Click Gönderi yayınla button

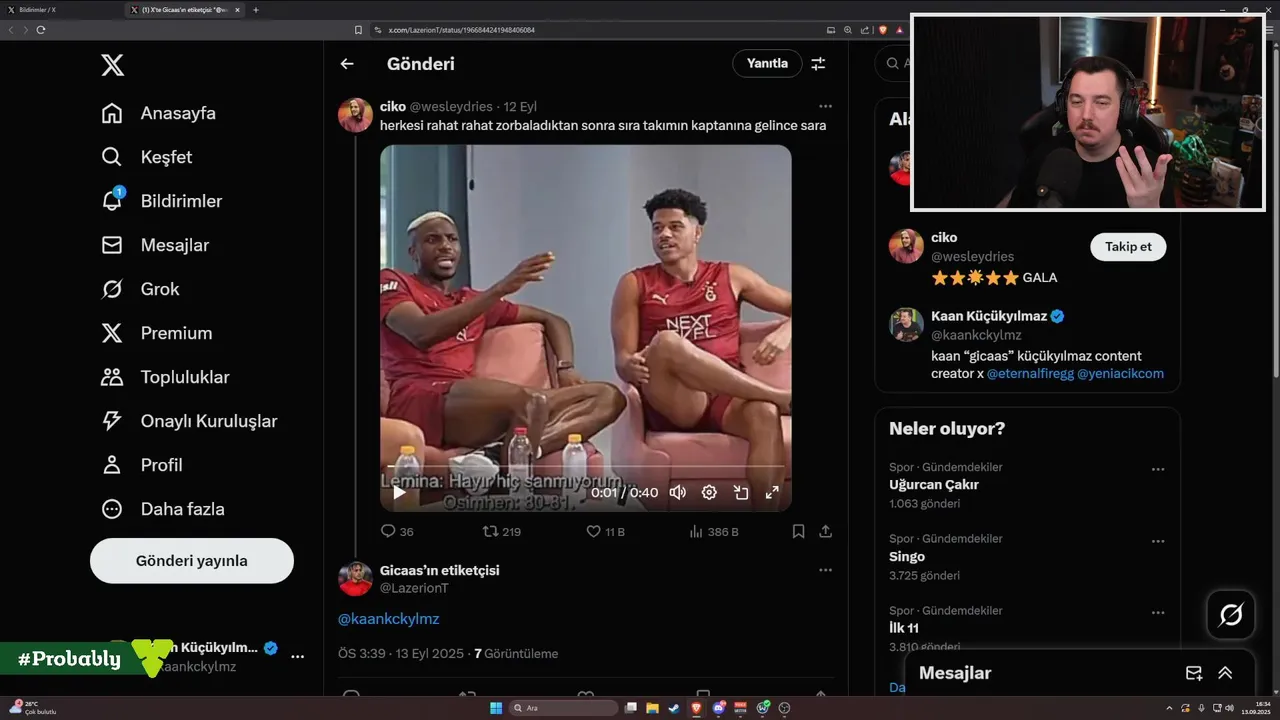tap(192, 561)
